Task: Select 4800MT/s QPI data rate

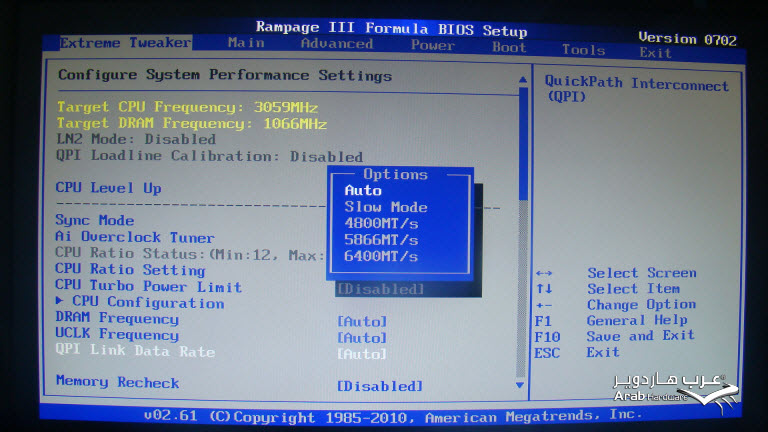Action: pyautogui.click(x=381, y=223)
